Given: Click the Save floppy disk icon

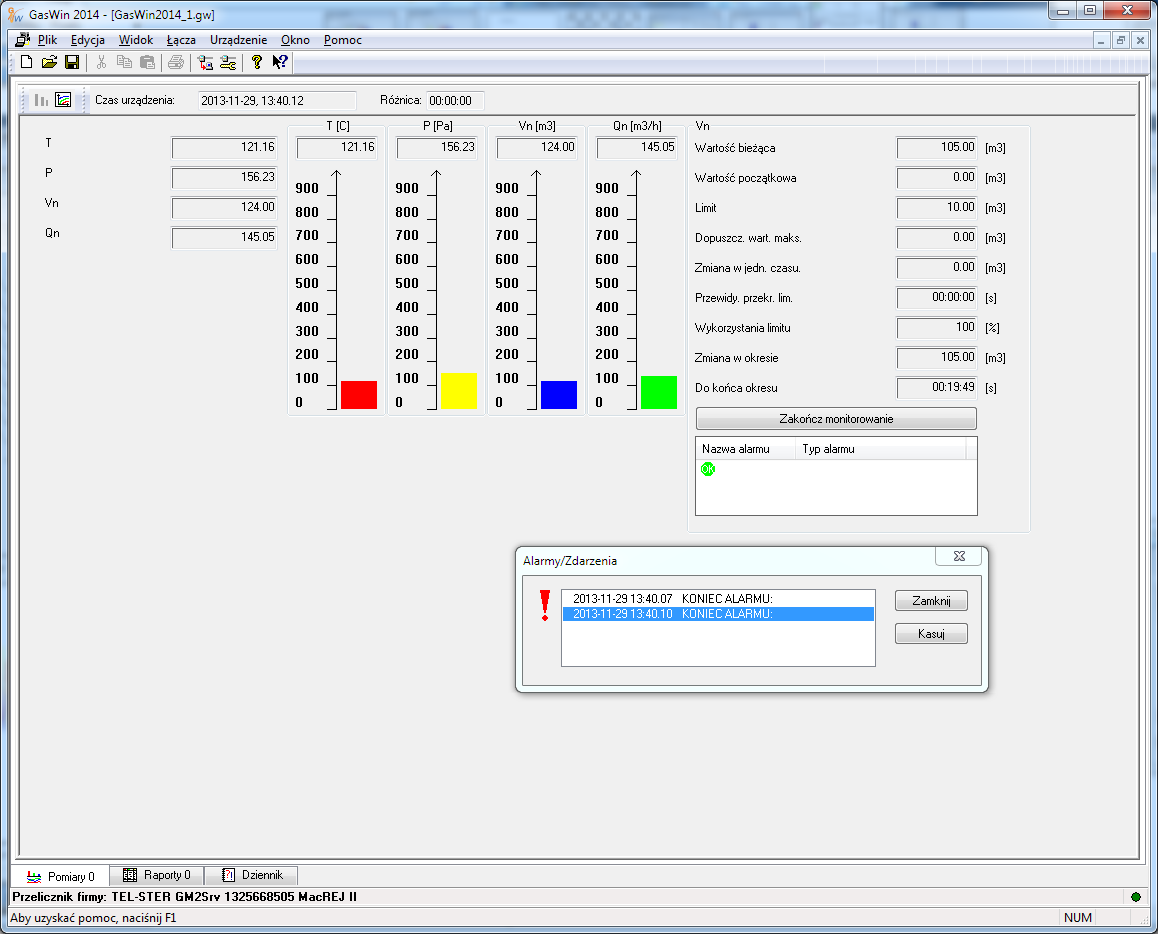Looking at the screenshot, I should pos(72,63).
